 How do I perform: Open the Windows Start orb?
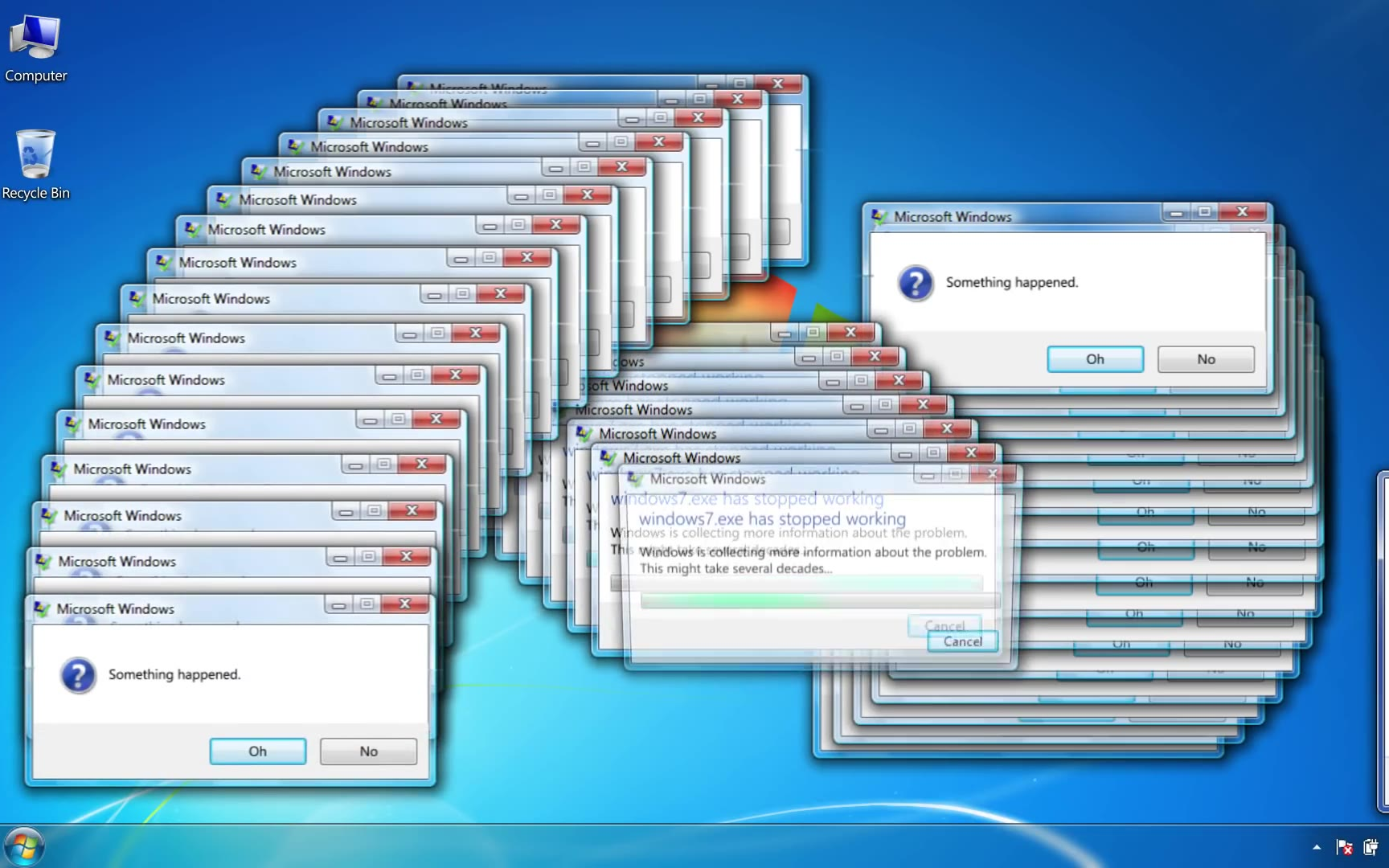24,847
